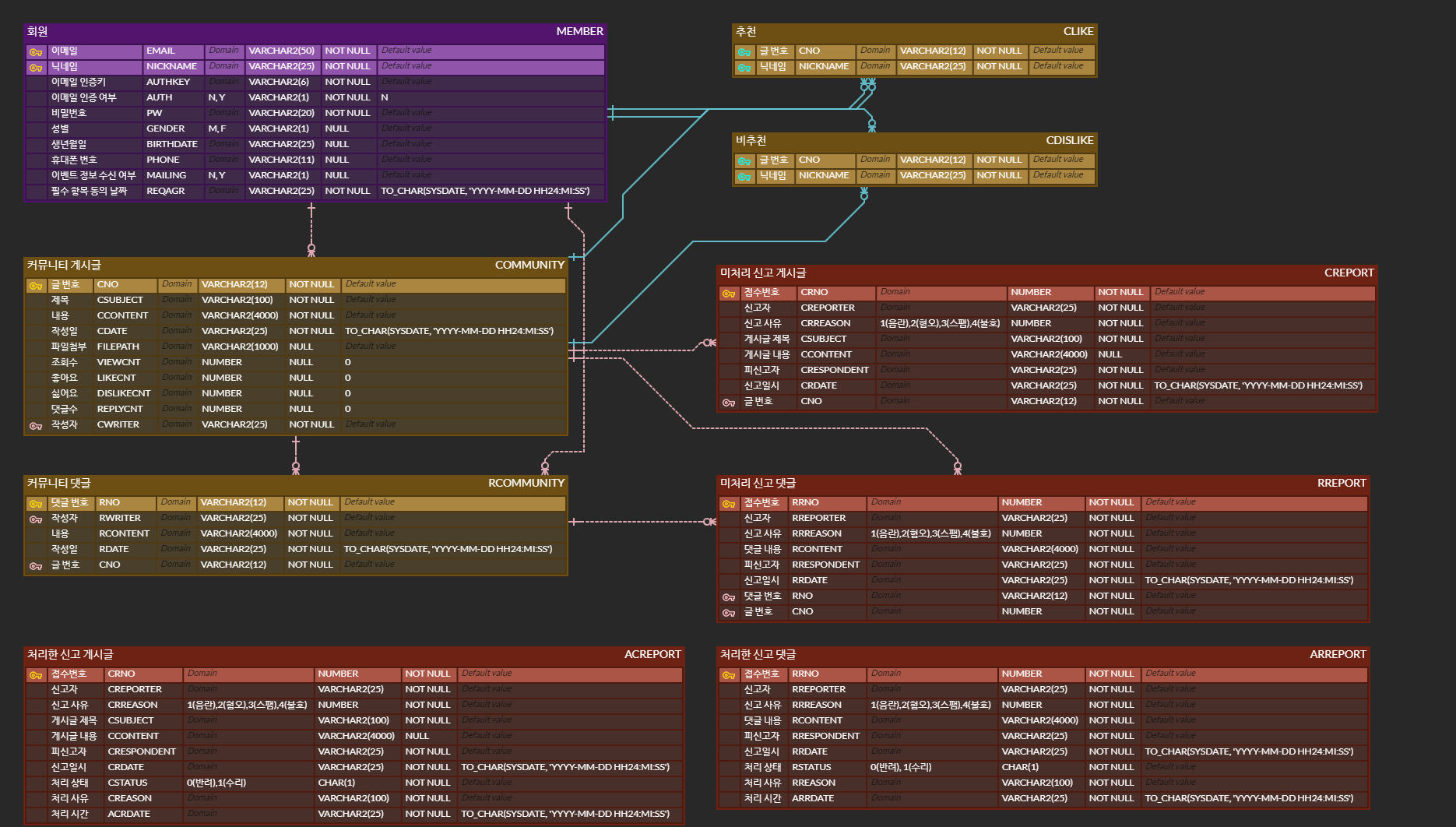Toggle NOT NULL on the GENDER column

point(336,128)
